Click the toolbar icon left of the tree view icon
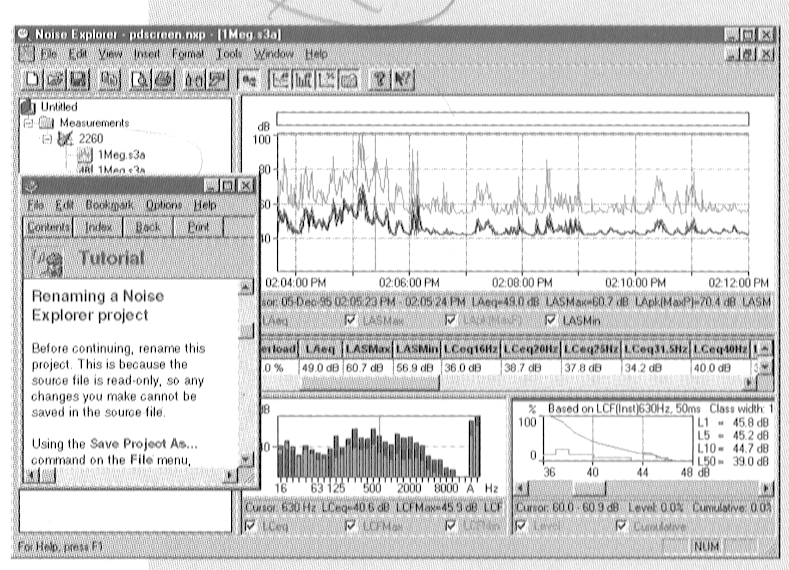The height and width of the screenshot is (570, 789). pos(217,80)
